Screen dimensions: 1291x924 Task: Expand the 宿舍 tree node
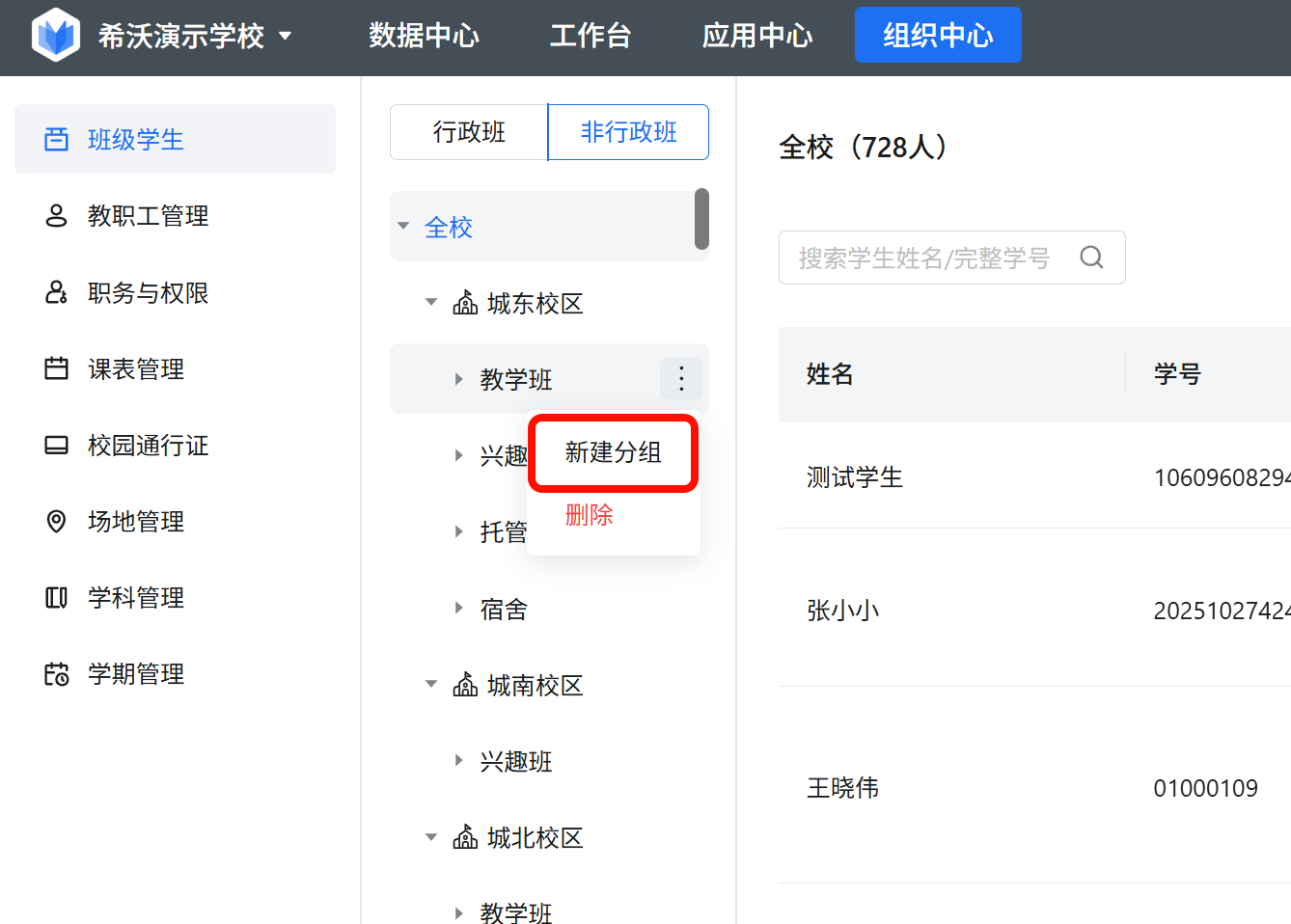[x=459, y=608]
